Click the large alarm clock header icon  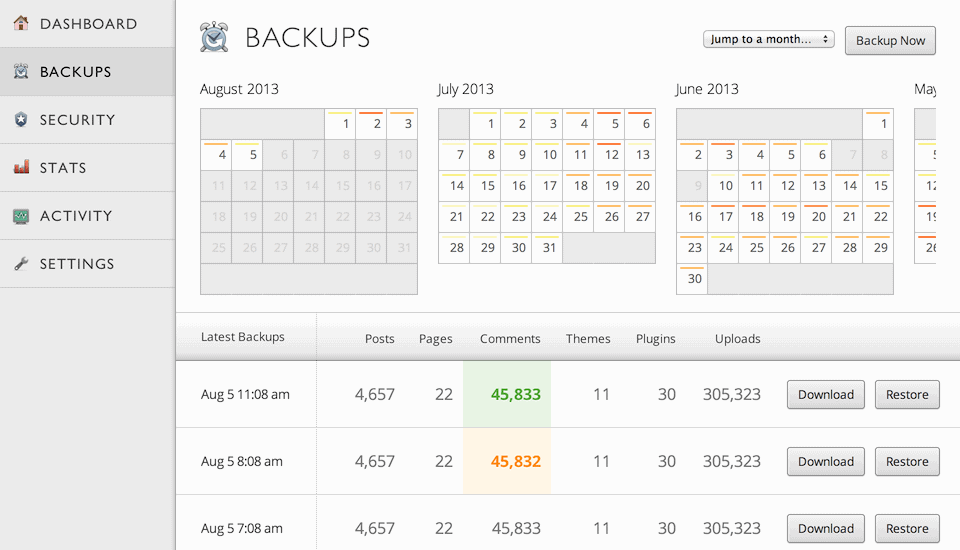pos(214,38)
